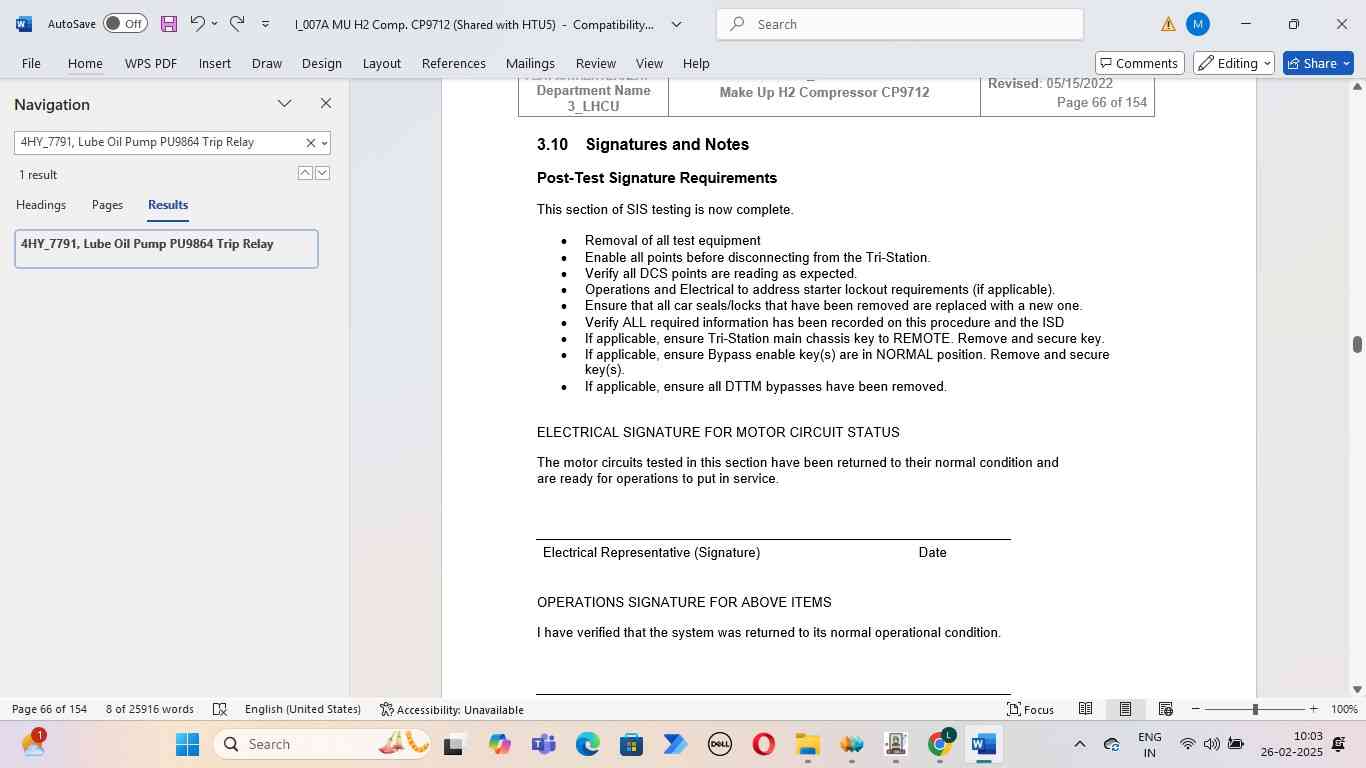Show hidden system tray icons
Viewport: 1366px width, 768px height.
[x=1079, y=744]
